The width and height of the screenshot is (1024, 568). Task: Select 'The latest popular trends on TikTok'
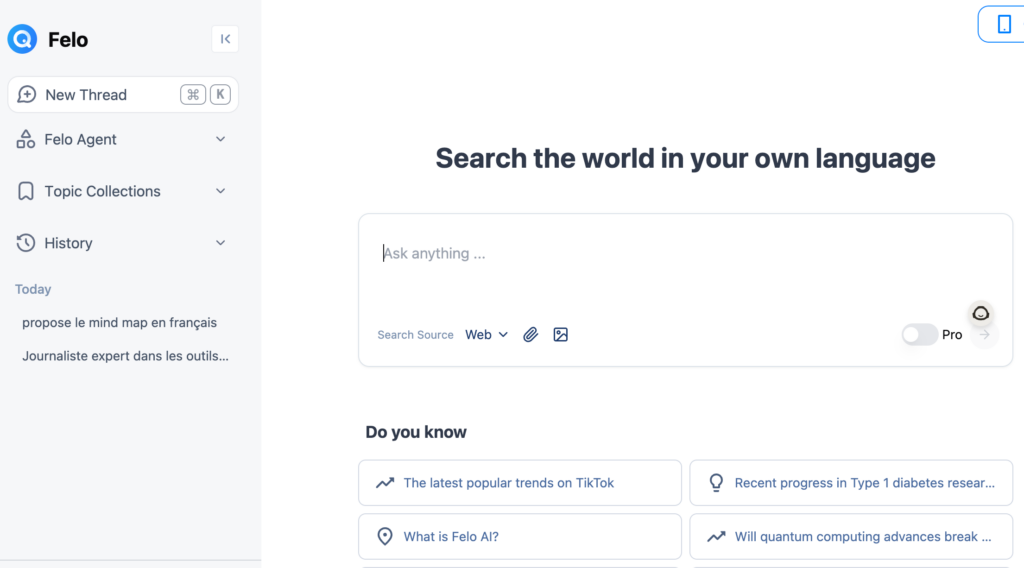520,483
